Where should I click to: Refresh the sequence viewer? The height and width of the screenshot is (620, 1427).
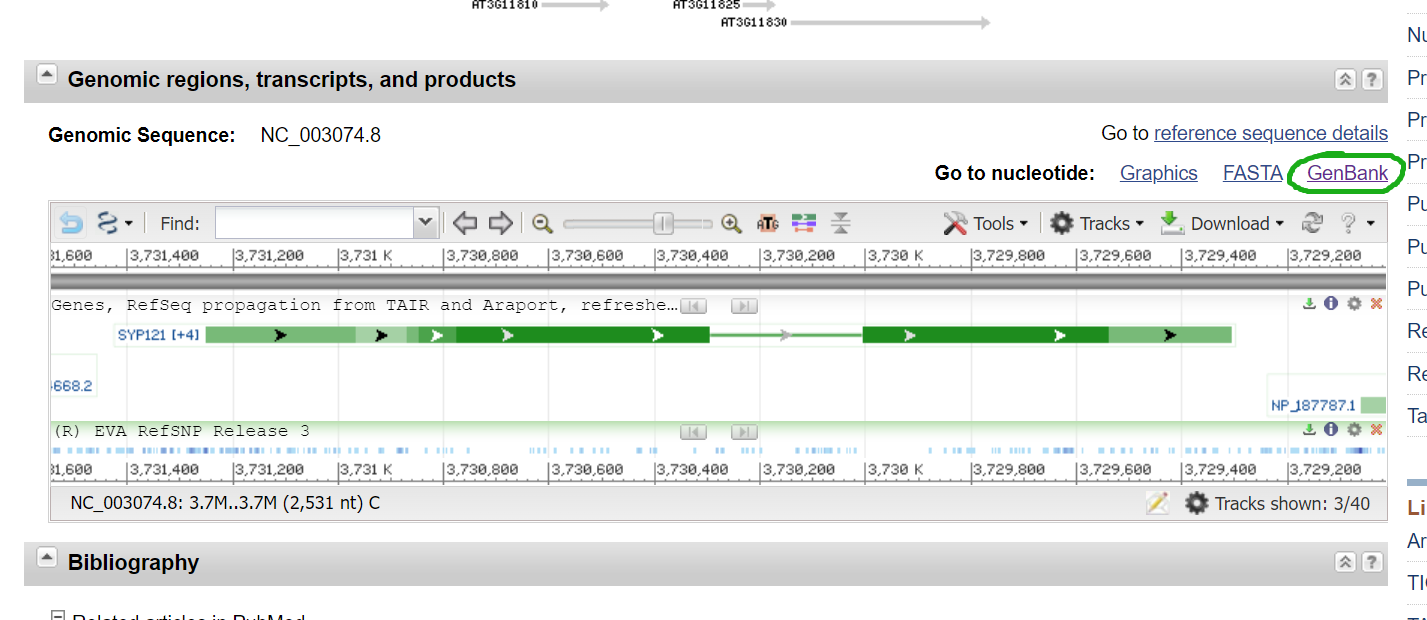pyautogui.click(x=1312, y=223)
